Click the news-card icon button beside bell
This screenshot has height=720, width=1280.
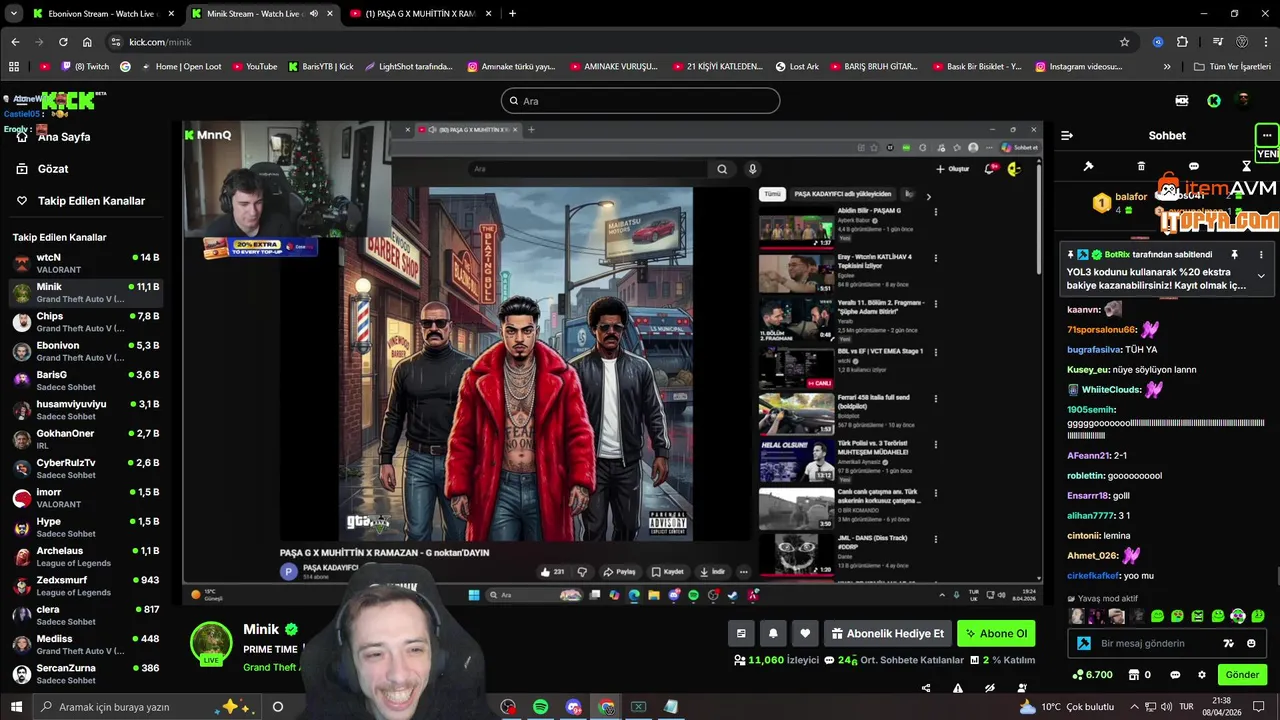click(741, 633)
